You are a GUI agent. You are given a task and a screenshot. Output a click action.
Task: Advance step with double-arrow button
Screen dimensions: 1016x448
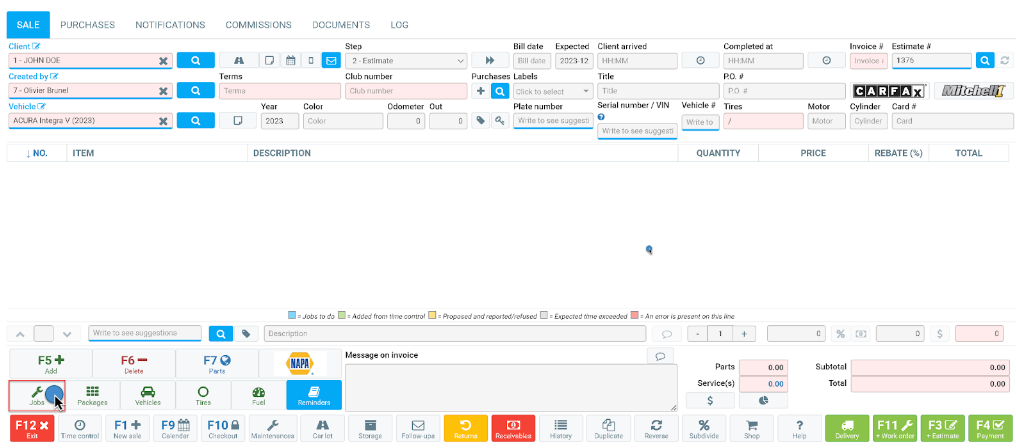tap(490, 60)
